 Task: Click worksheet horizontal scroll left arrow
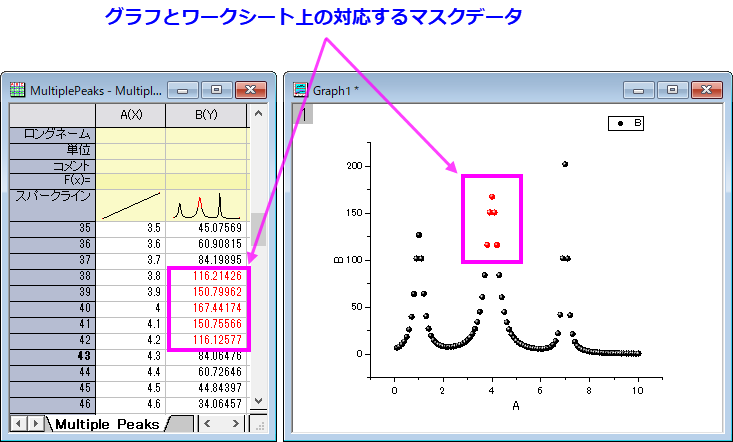(208, 424)
